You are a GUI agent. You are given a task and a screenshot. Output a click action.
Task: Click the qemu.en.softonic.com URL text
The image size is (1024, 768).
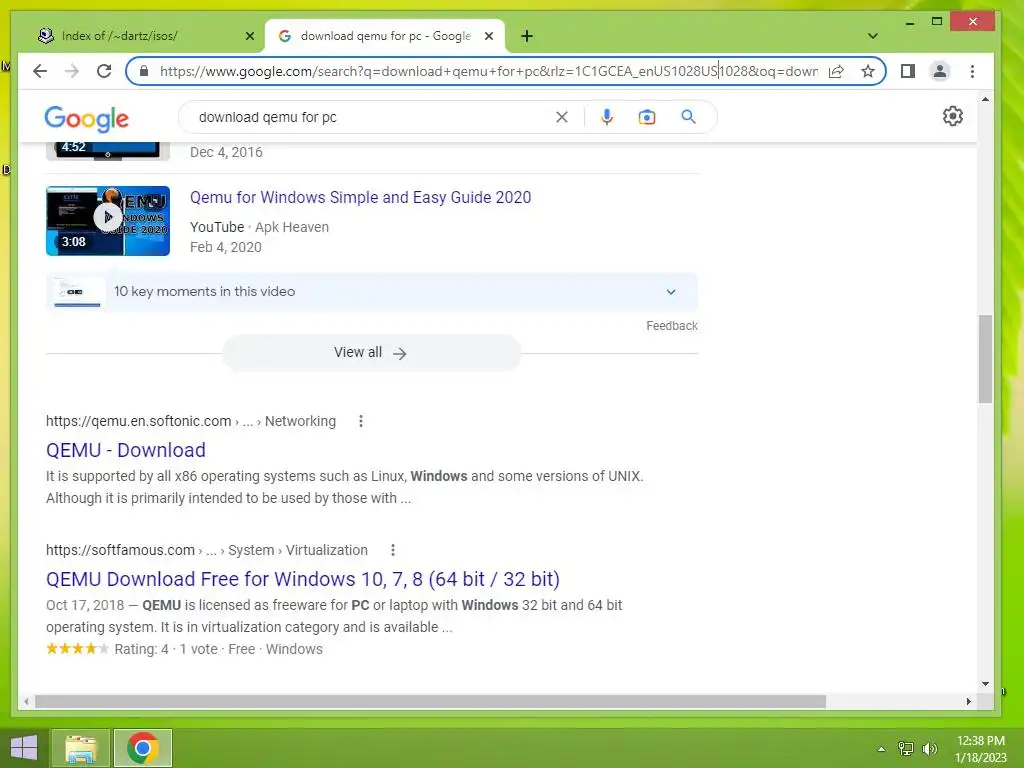(x=138, y=421)
